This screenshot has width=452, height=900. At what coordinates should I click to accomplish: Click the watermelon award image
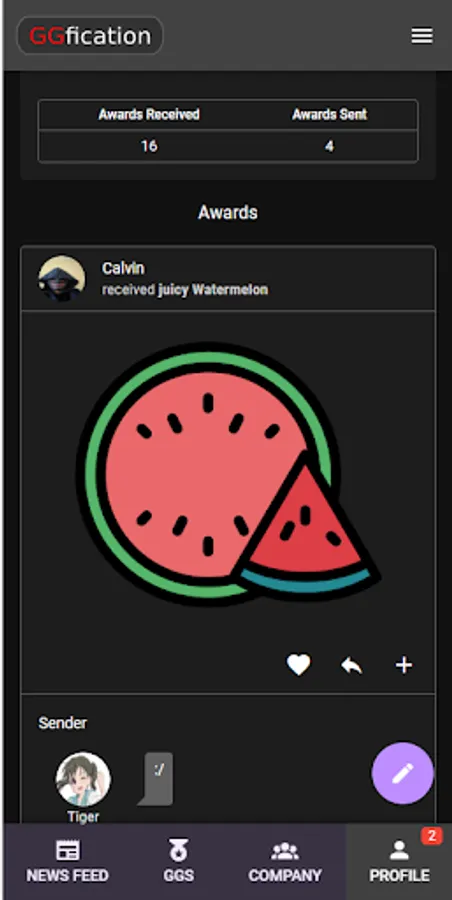click(228, 474)
